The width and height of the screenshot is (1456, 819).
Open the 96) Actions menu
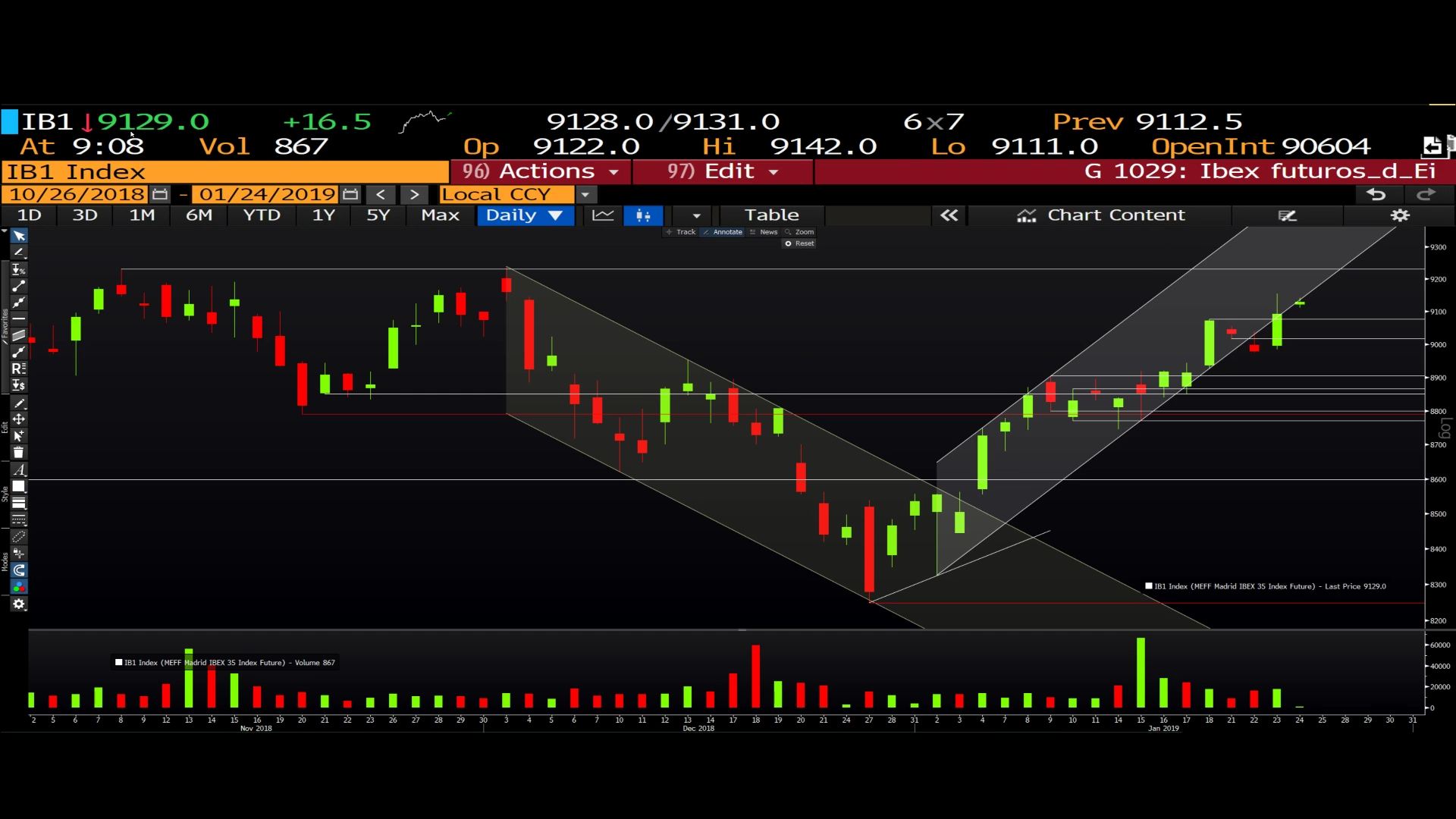[541, 171]
